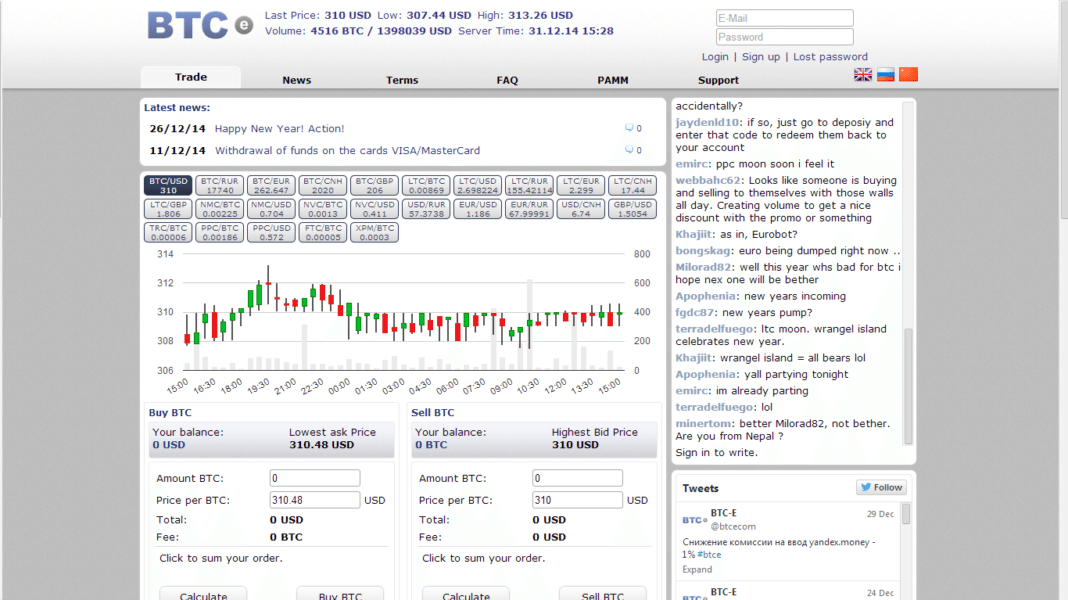Open the PAMM tab
Viewport: 1068px width, 600px height.
click(x=612, y=80)
